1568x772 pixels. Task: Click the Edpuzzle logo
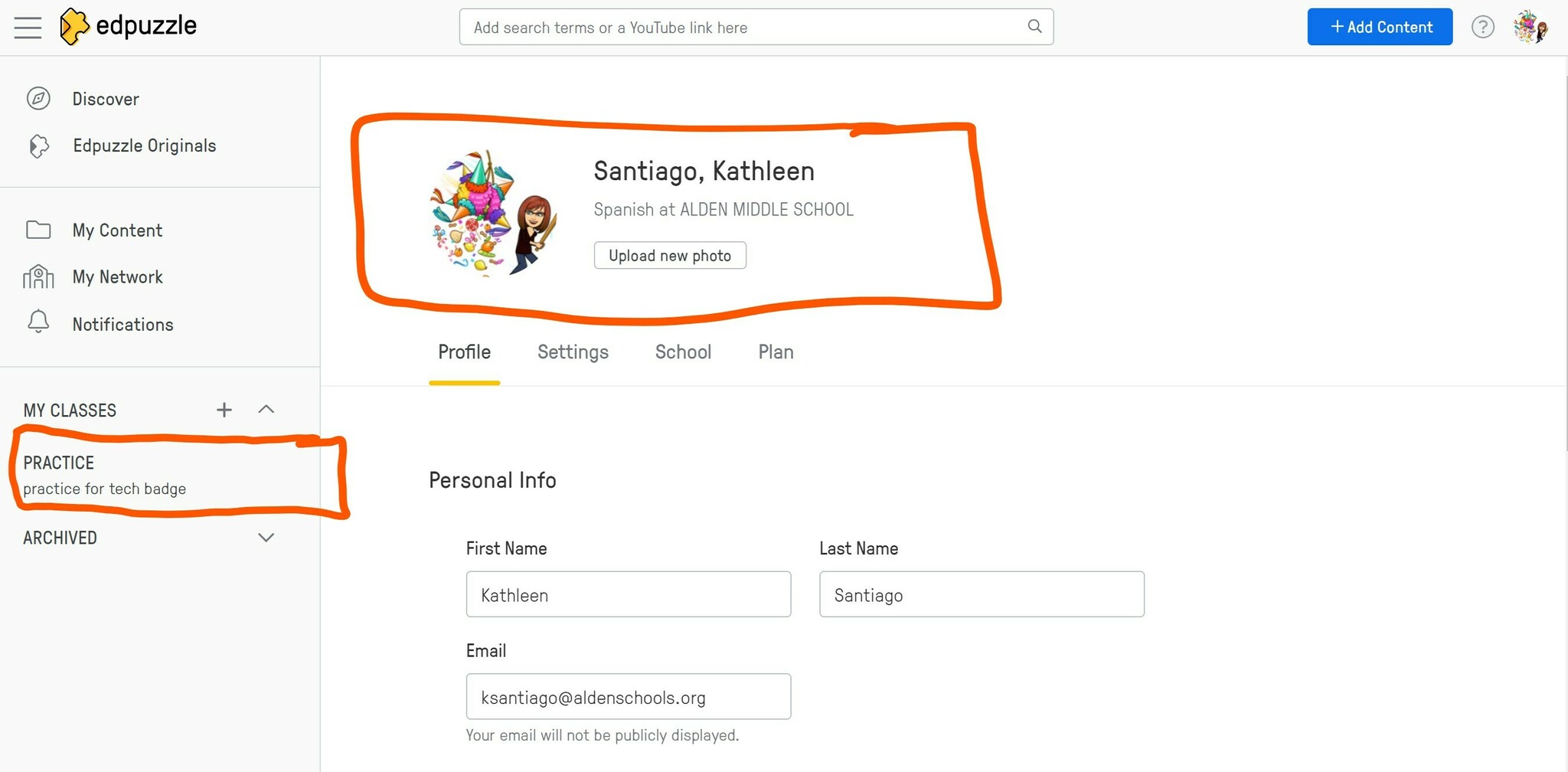click(129, 27)
